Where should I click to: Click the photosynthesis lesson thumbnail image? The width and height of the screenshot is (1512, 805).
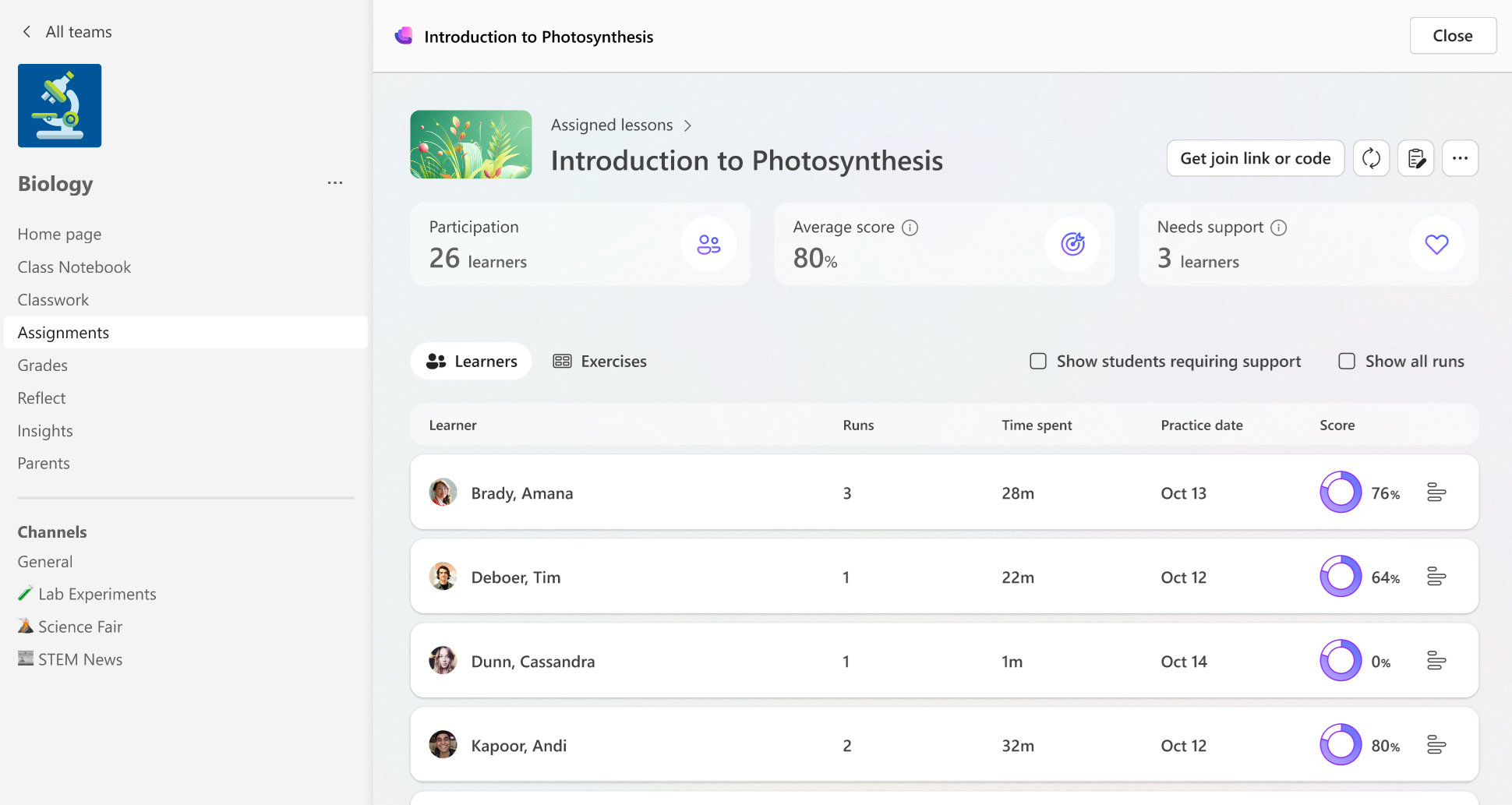pos(472,144)
